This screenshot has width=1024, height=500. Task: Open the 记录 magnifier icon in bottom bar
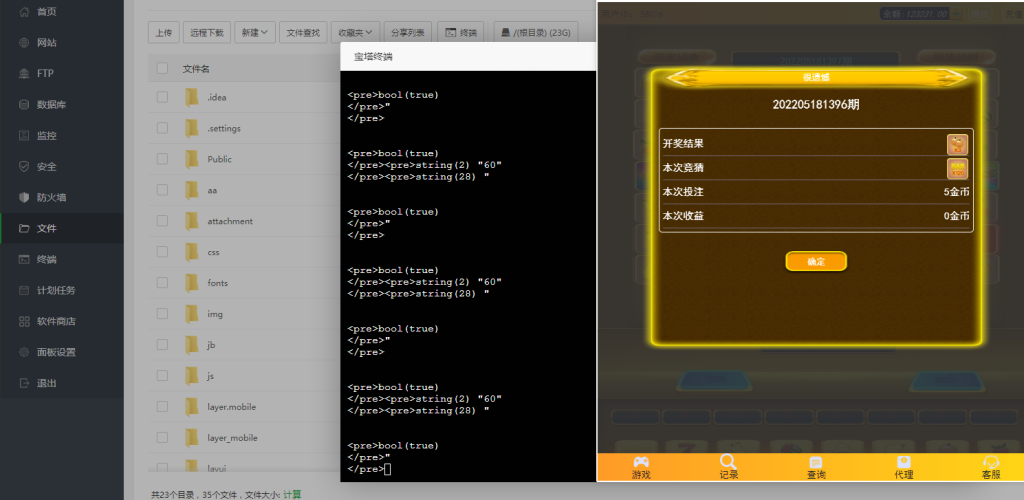[728, 462]
